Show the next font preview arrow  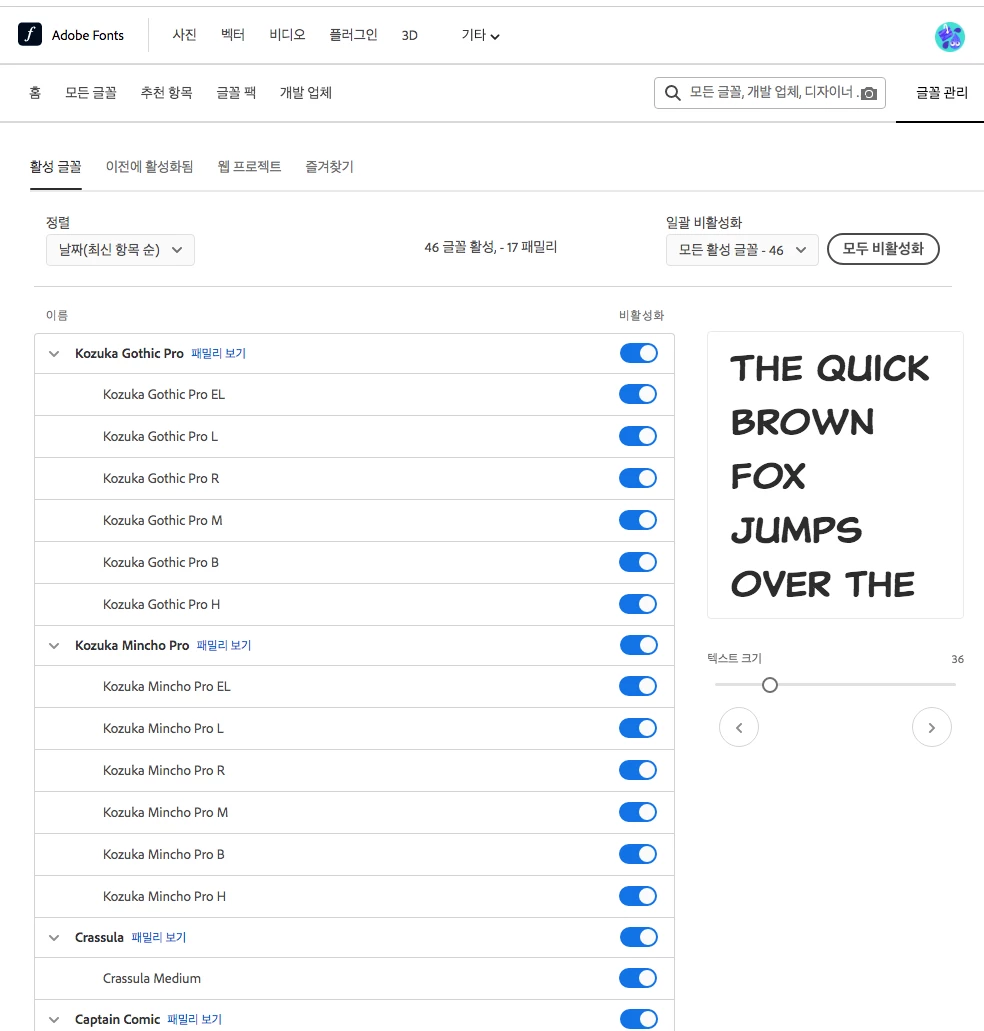tap(931, 727)
